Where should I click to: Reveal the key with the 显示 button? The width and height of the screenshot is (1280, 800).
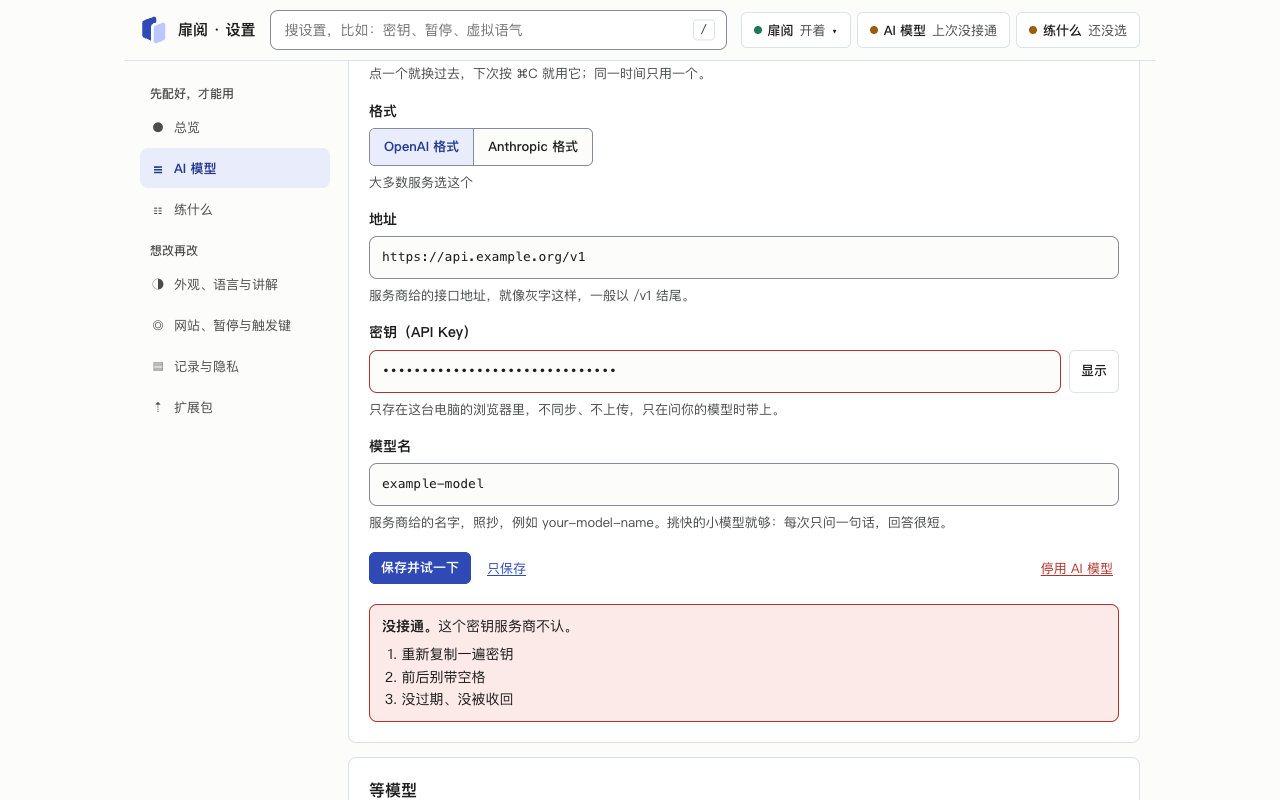coord(1094,371)
